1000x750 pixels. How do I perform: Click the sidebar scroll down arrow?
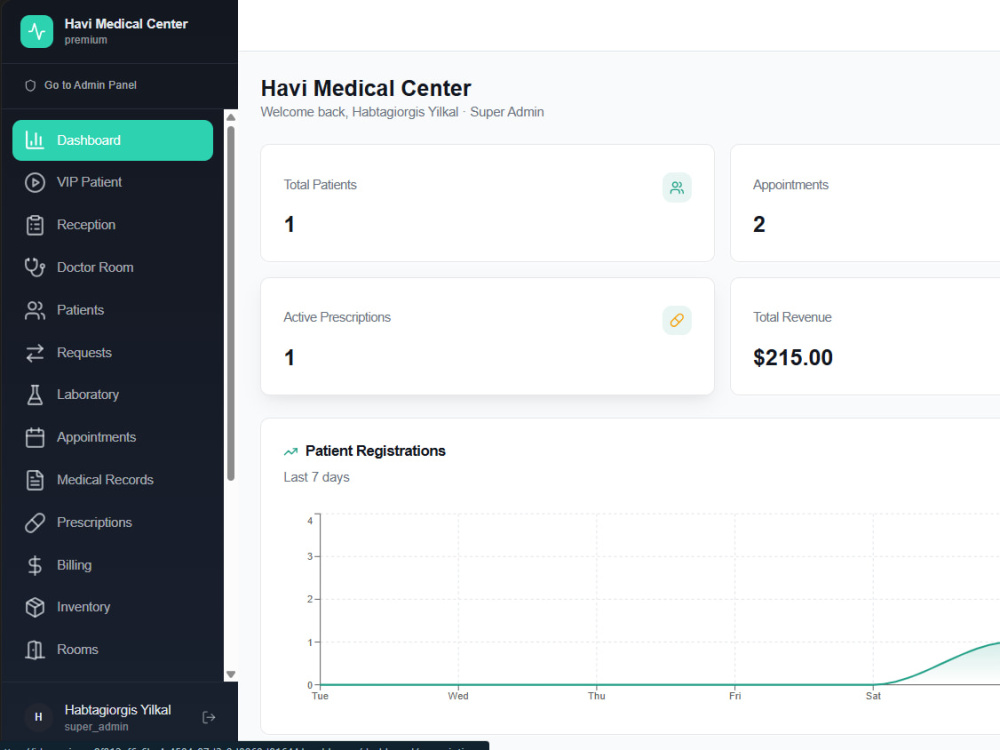pos(231,674)
